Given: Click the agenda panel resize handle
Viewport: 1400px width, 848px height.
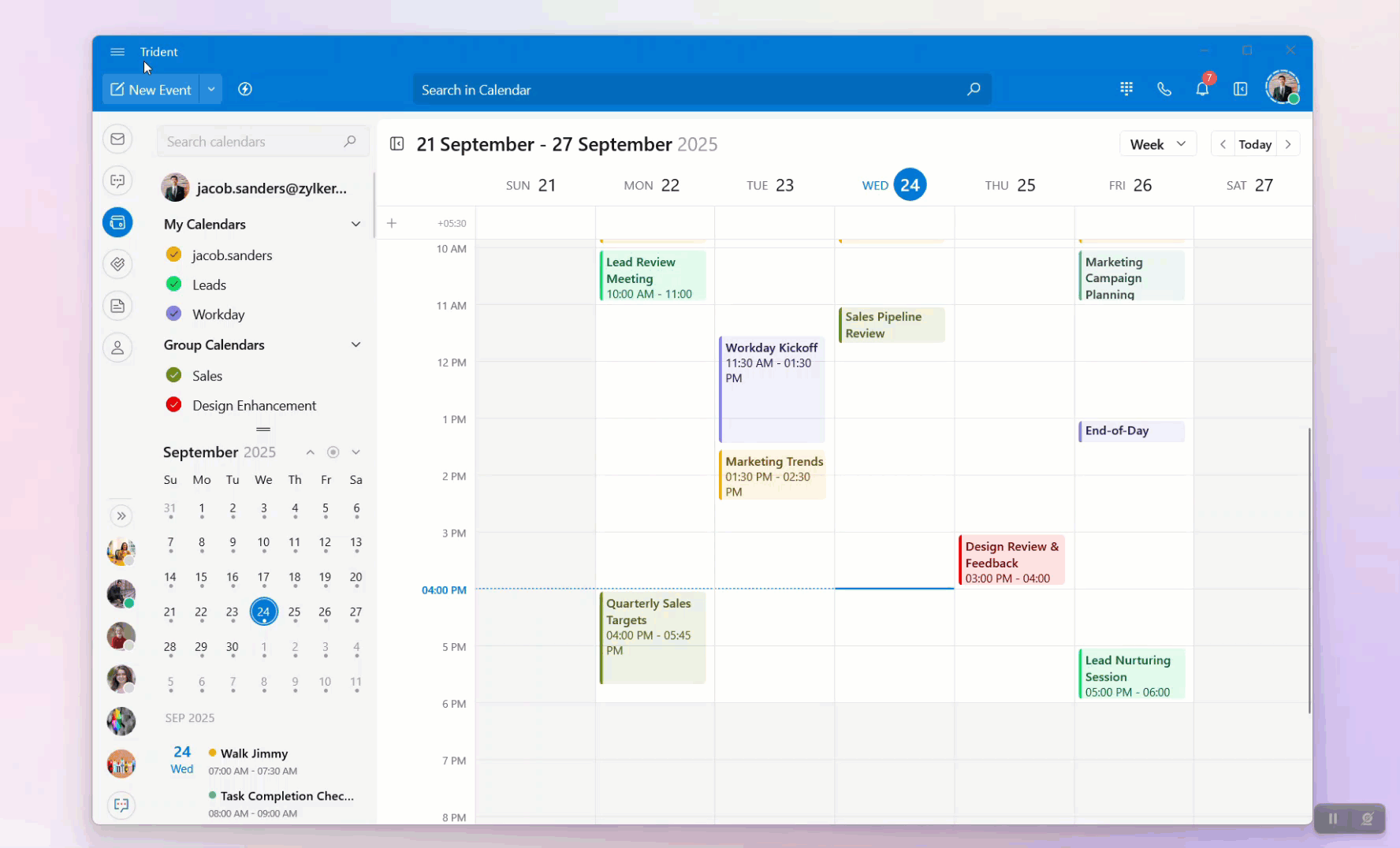Looking at the screenshot, I should pyautogui.click(x=263, y=430).
